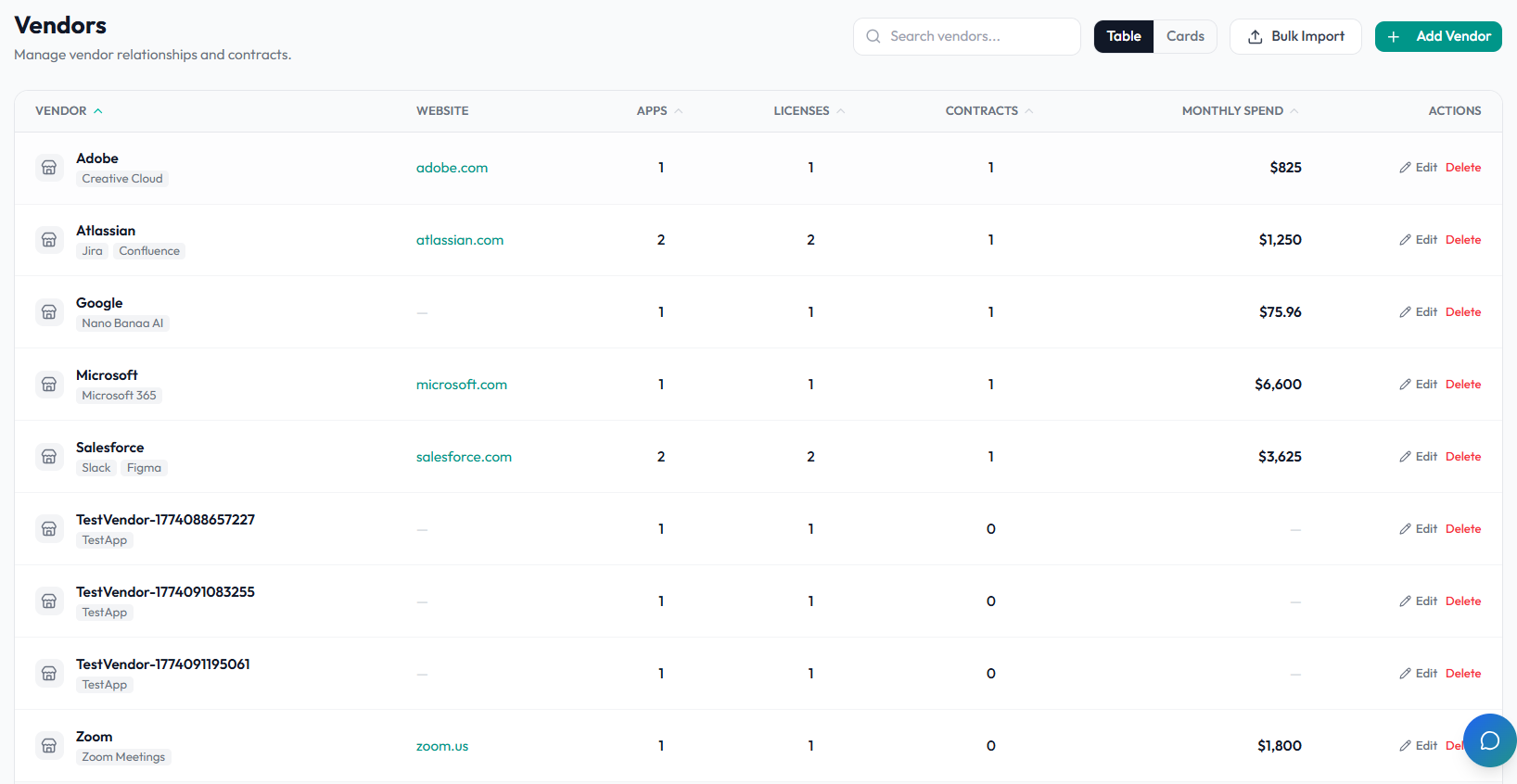Click the $75.96 monthly spend value
Image resolution: width=1517 pixels, height=784 pixels.
tap(1281, 312)
